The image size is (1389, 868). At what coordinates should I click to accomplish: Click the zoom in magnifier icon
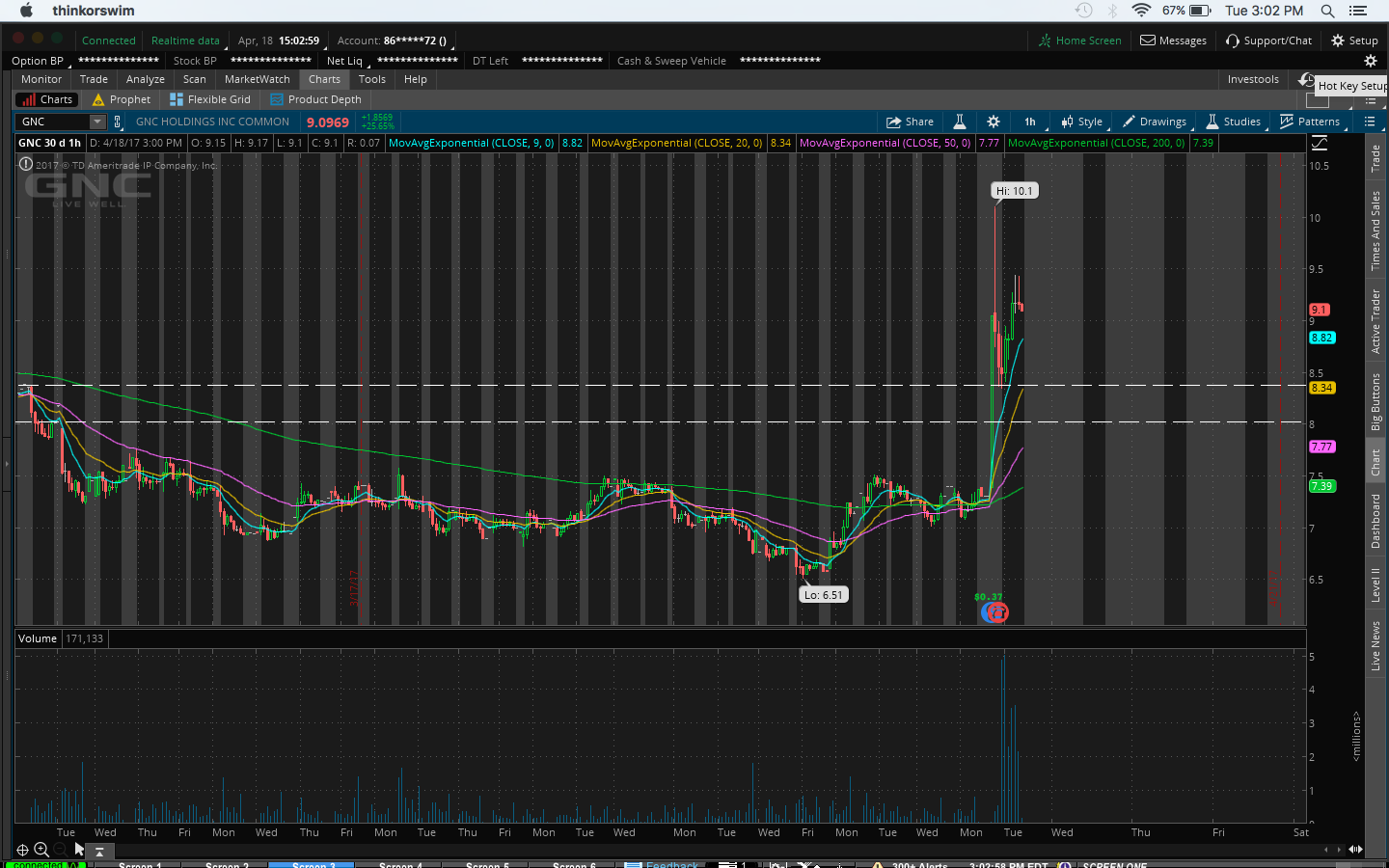pyautogui.click(x=41, y=850)
